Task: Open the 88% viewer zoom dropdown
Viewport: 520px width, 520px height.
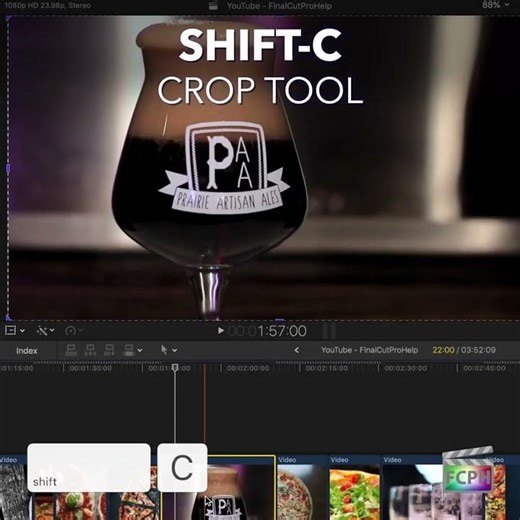Action: pos(496,5)
